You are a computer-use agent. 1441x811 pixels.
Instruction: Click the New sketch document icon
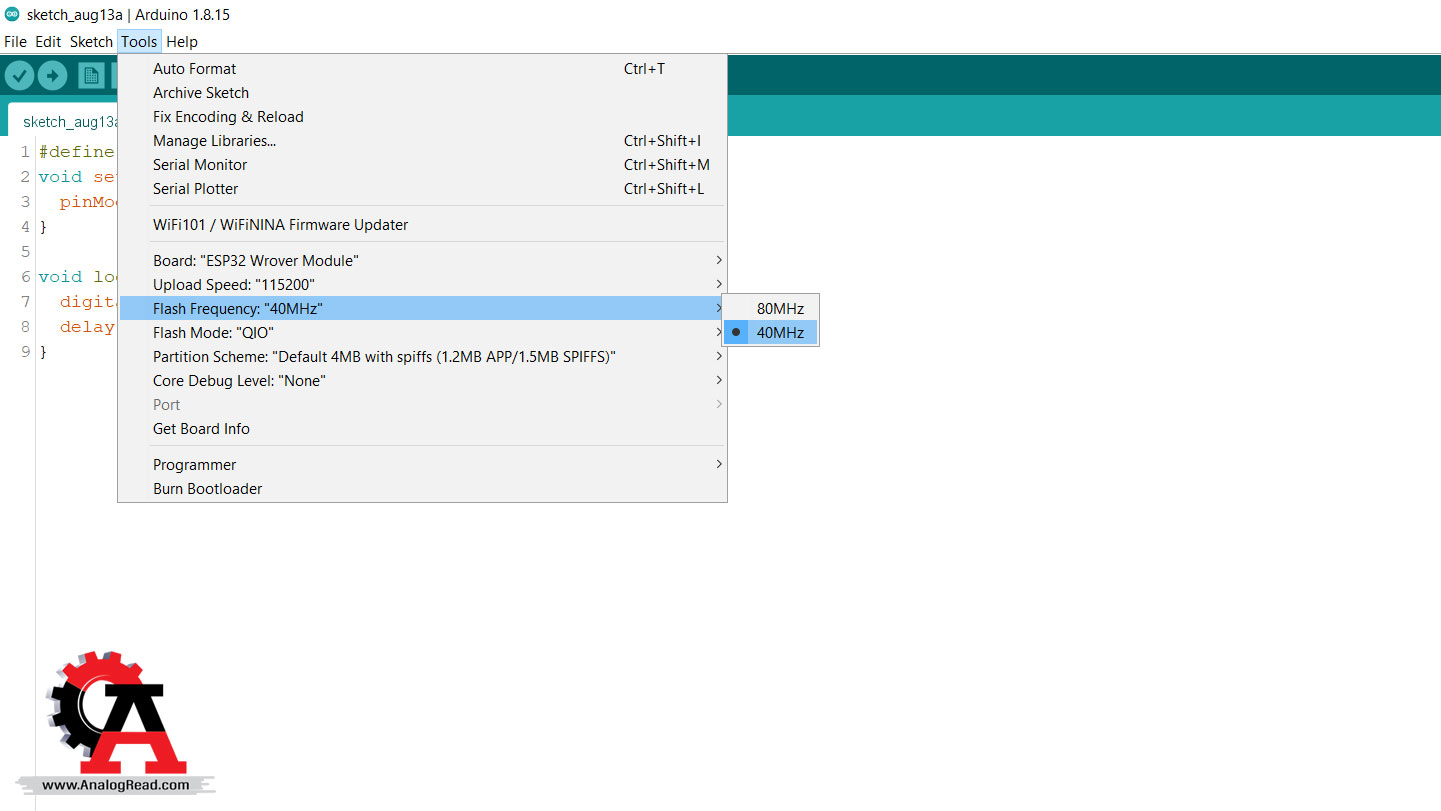point(91,76)
